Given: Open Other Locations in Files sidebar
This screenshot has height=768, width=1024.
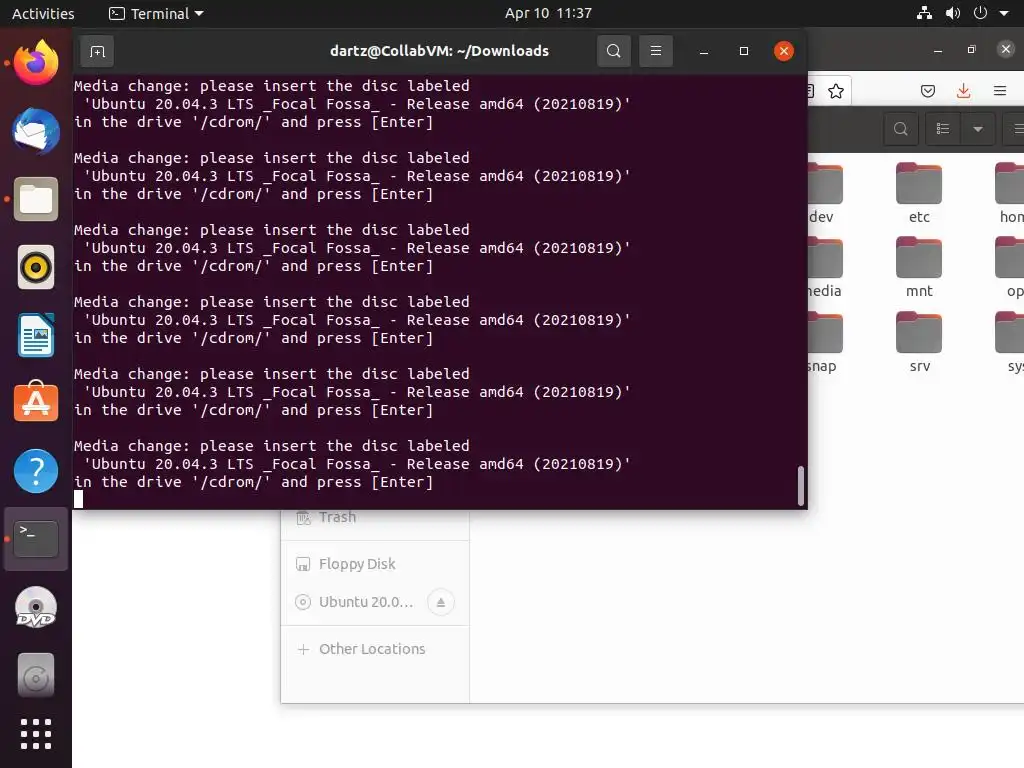Looking at the screenshot, I should point(375,649).
